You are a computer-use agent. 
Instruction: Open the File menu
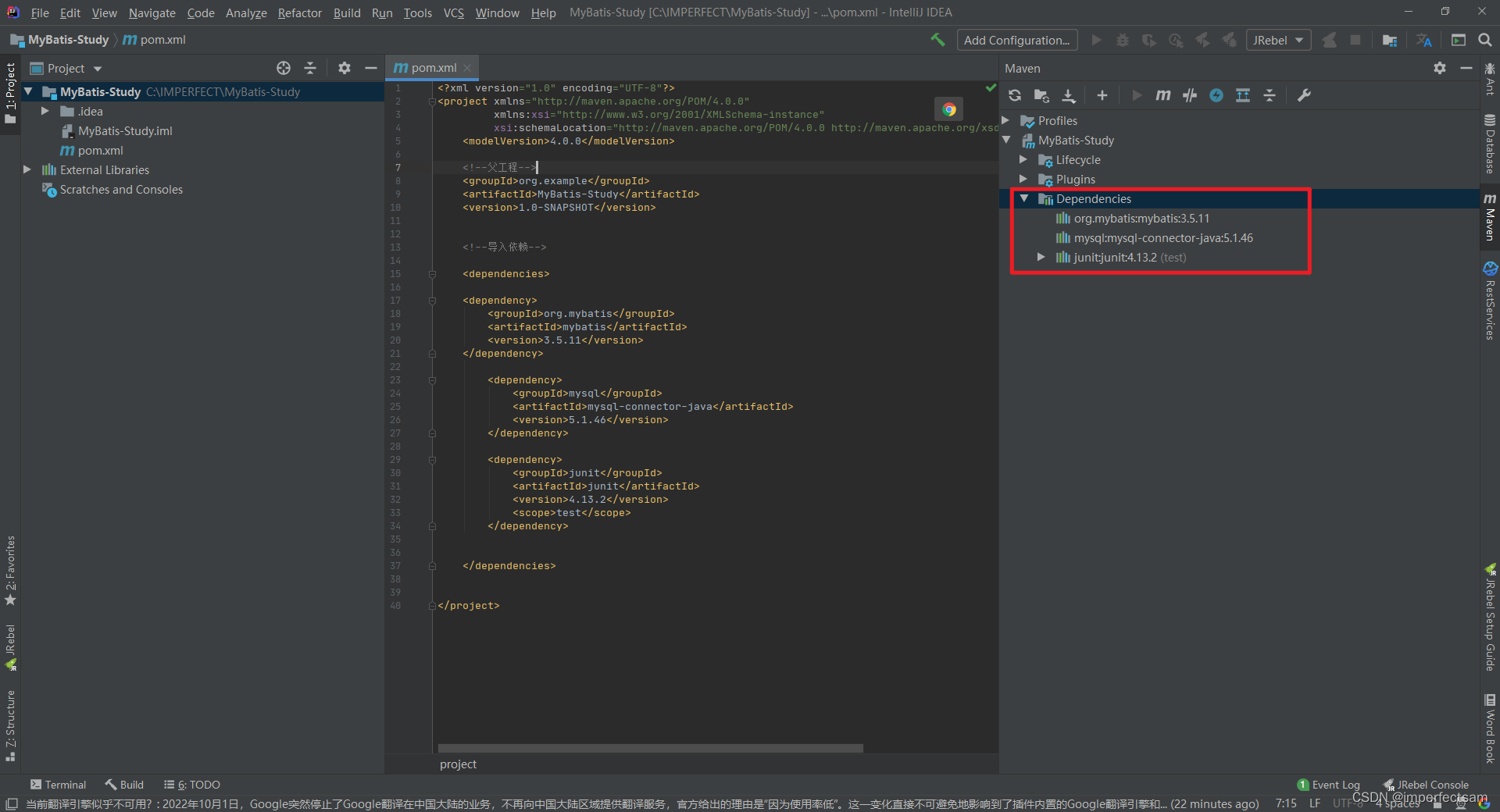[x=40, y=12]
